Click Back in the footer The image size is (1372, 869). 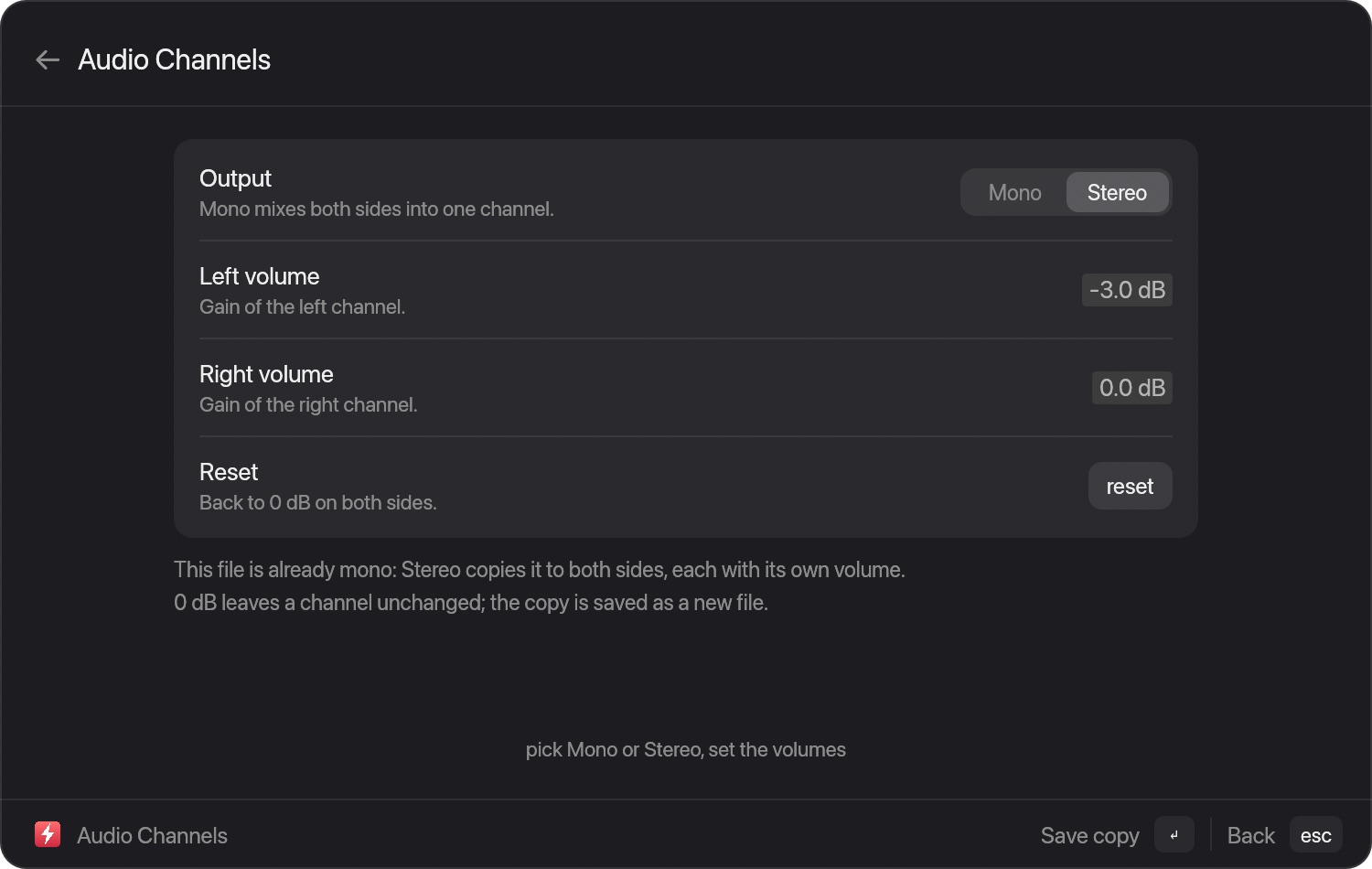click(1250, 835)
